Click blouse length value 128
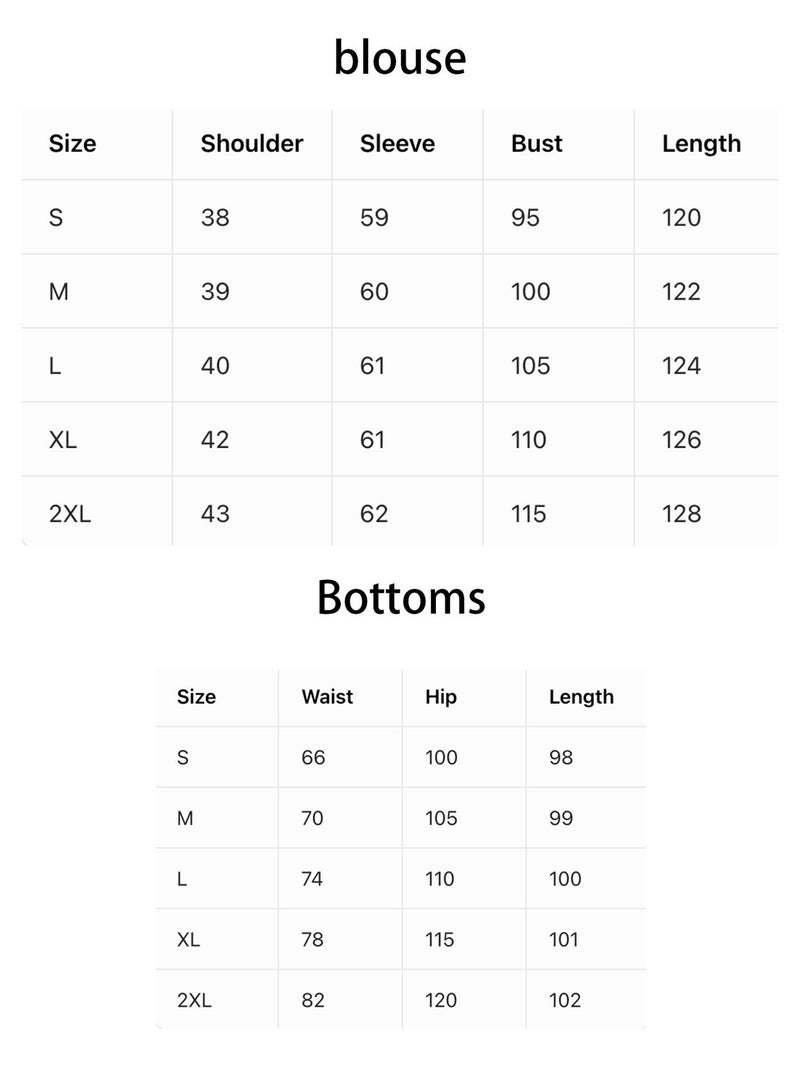800x1091 pixels. pos(681,514)
